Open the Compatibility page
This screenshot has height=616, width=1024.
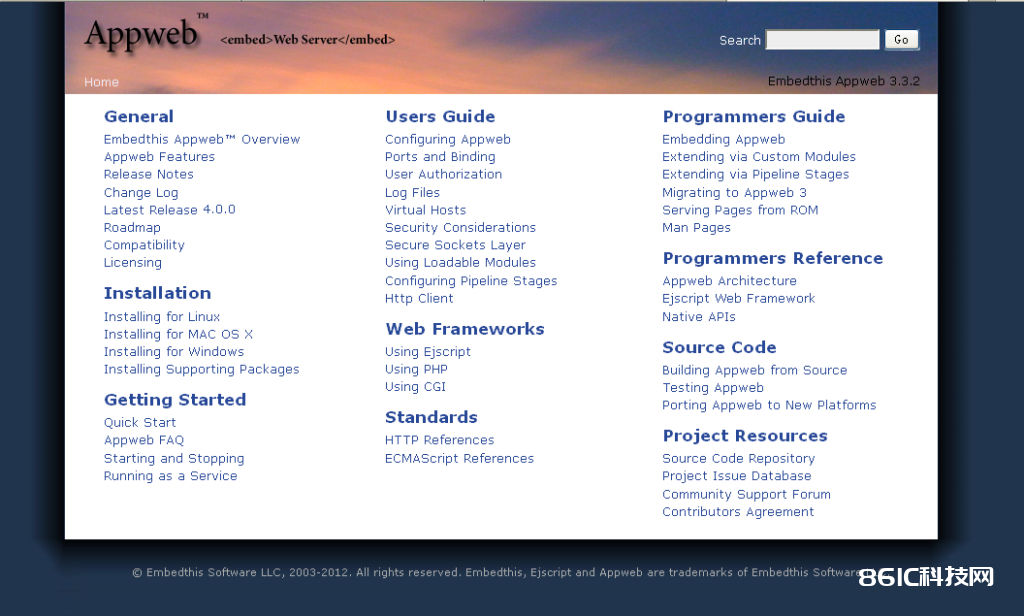coord(144,245)
